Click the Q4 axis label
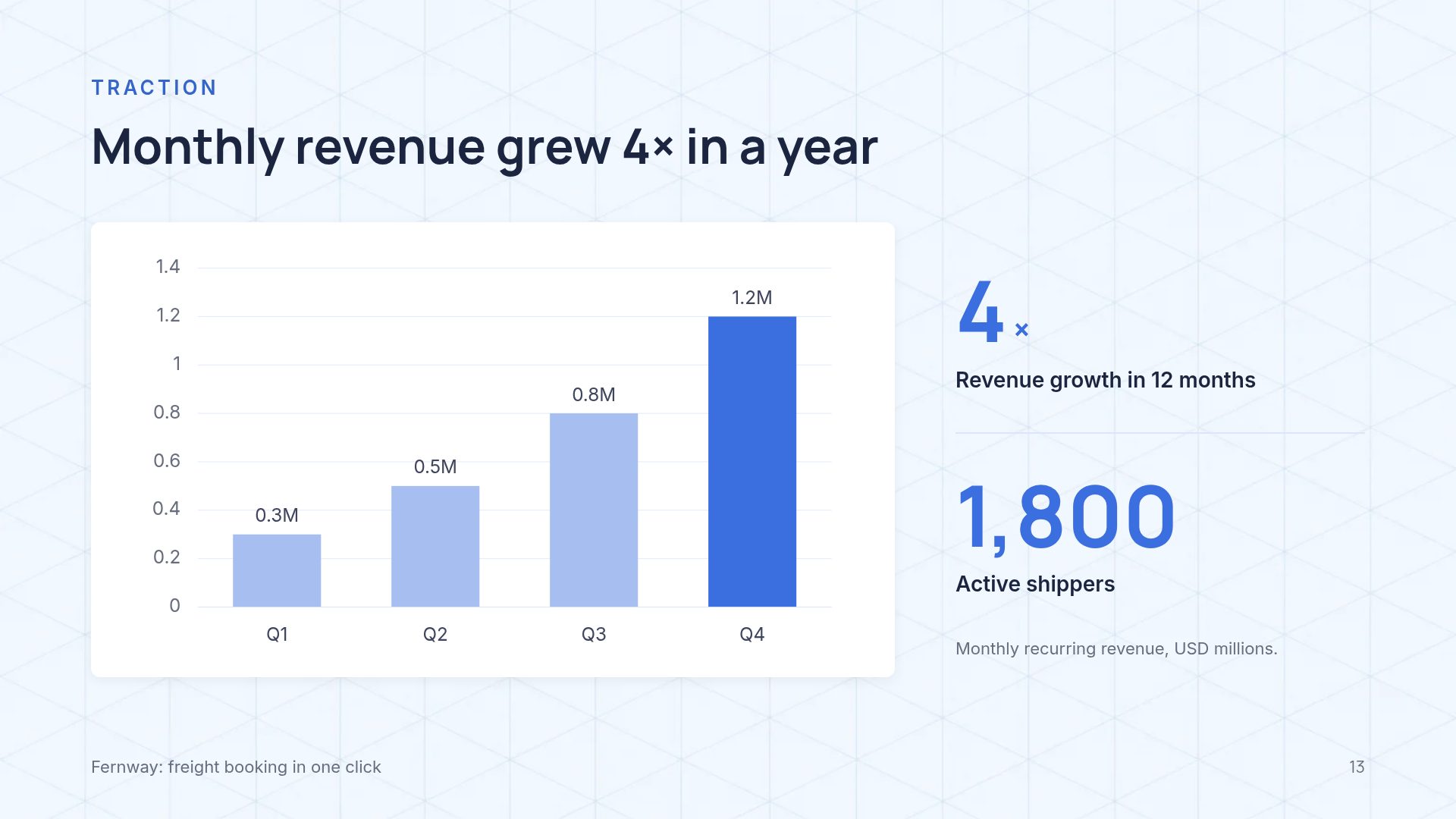The height and width of the screenshot is (819, 1456). pos(752,634)
